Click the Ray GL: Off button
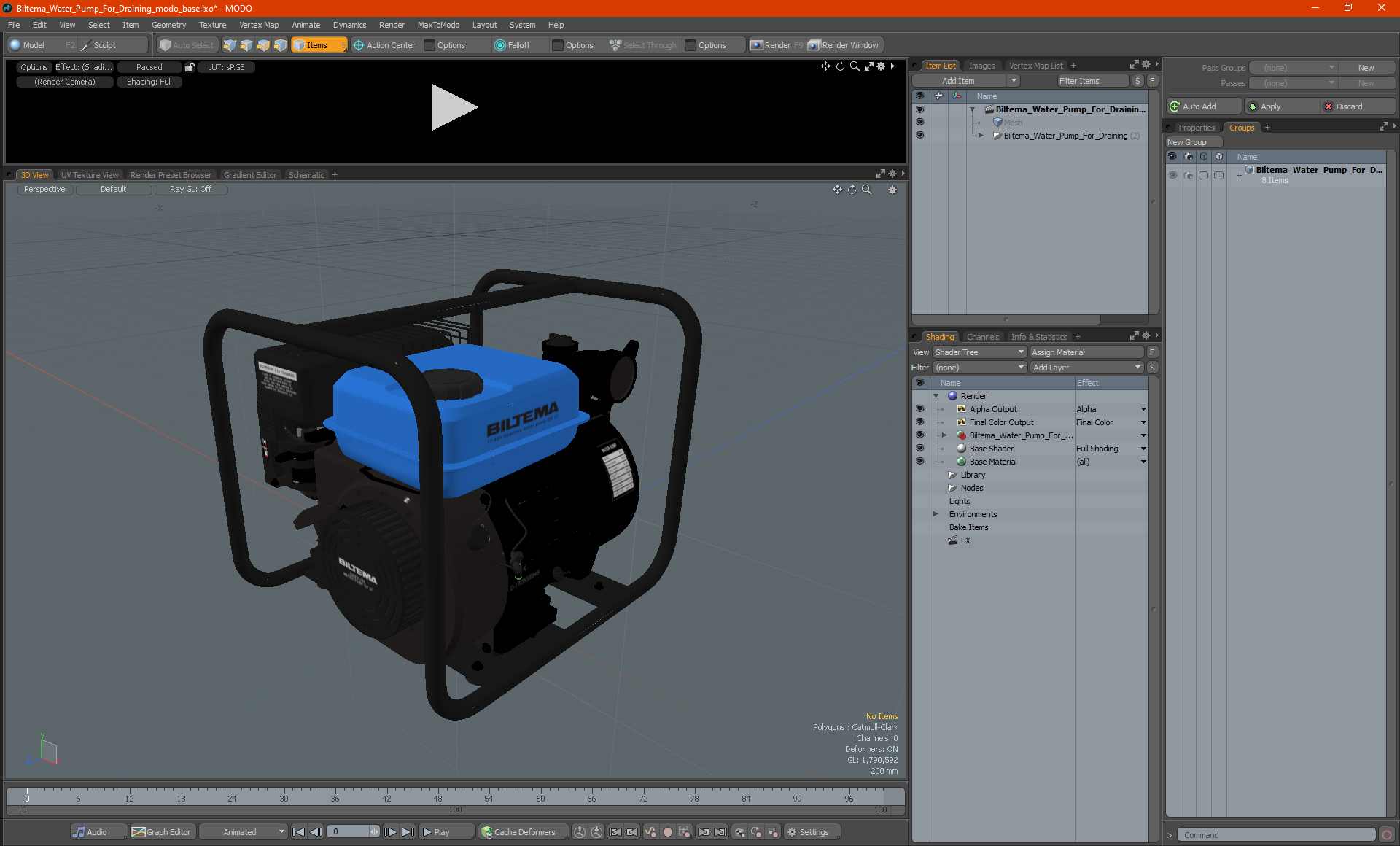 191,190
